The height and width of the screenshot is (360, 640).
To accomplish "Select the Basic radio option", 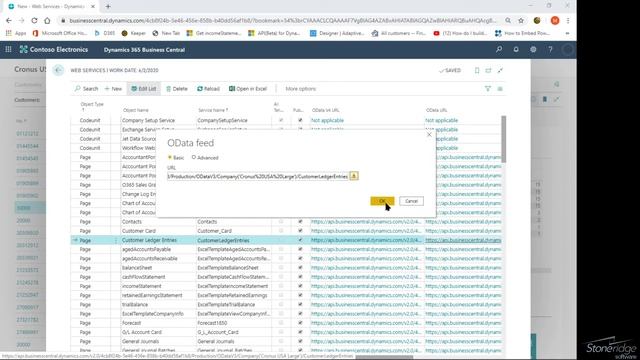I will click(x=176, y=158).
